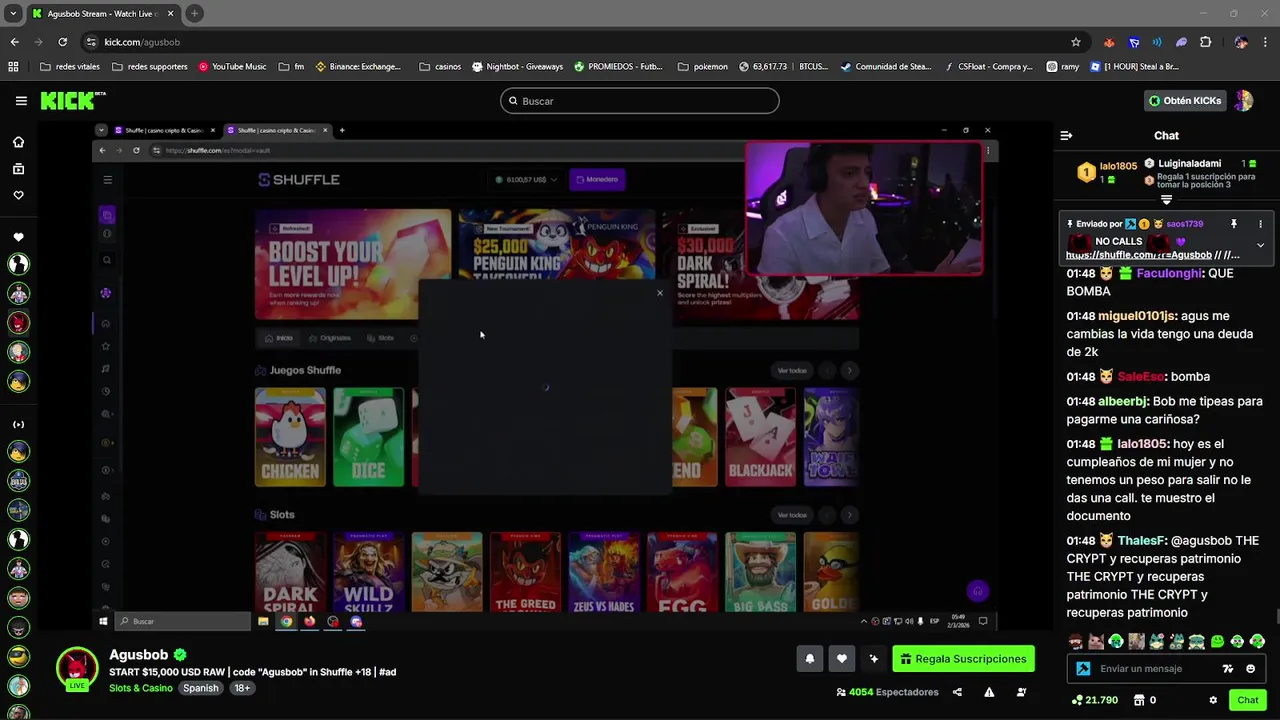The image size is (1280, 720).
Task: Open the casinos bookmark folder
Action: [x=440, y=67]
